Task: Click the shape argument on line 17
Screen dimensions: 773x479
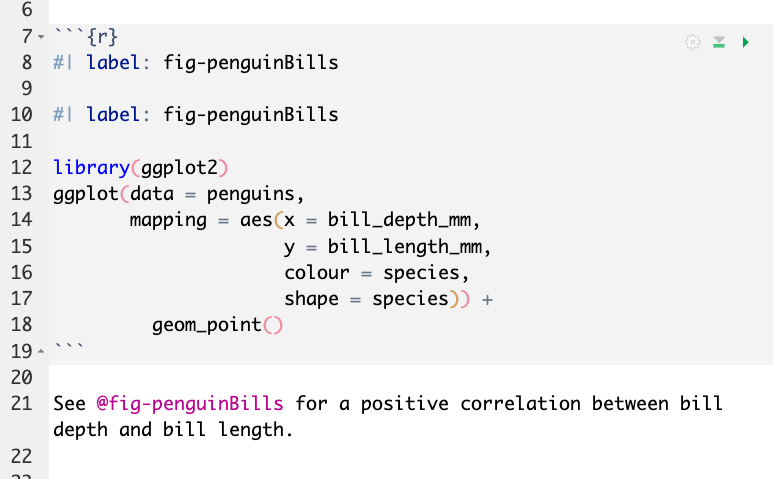Action: [x=311, y=298]
